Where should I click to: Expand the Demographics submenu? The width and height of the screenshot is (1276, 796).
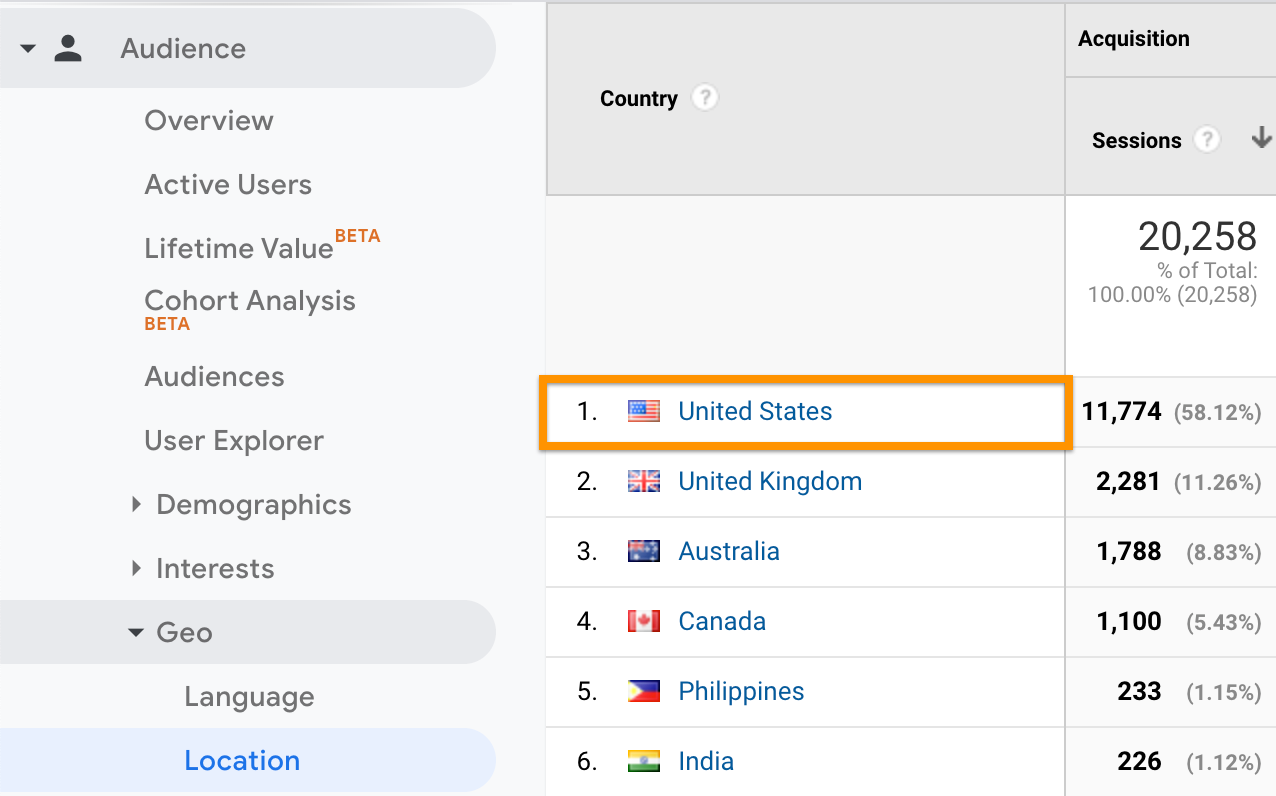(137, 505)
